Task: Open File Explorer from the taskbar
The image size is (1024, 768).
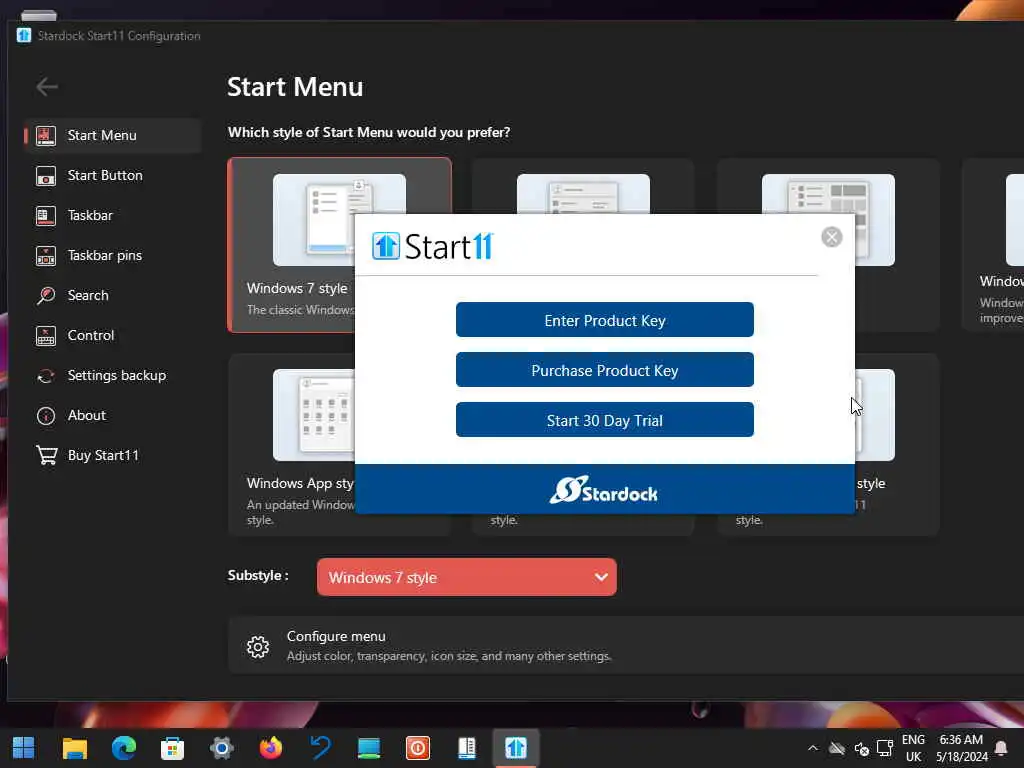Action: (x=74, y=748)
